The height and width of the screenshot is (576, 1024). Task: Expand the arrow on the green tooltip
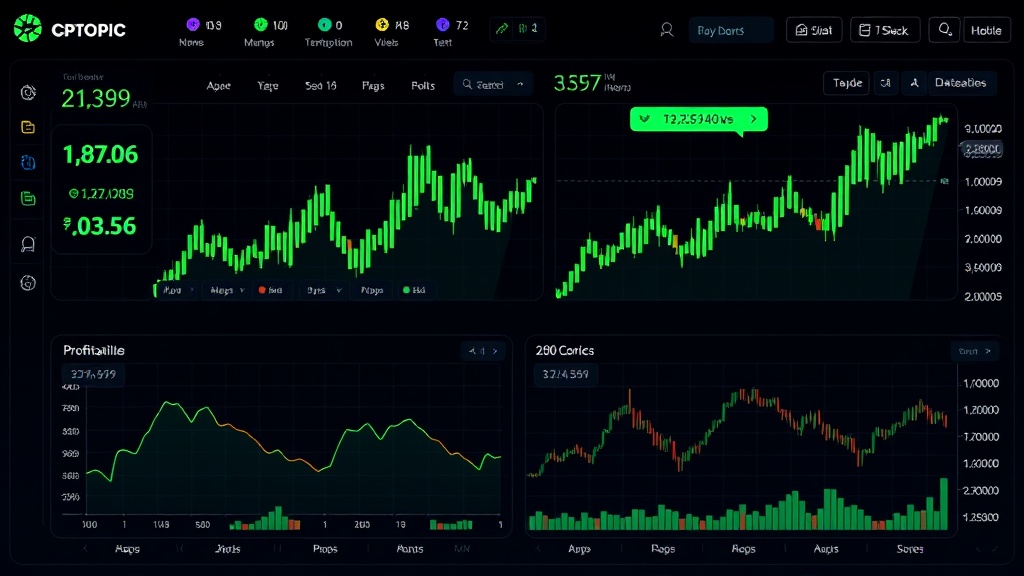[x=754, y=119]
